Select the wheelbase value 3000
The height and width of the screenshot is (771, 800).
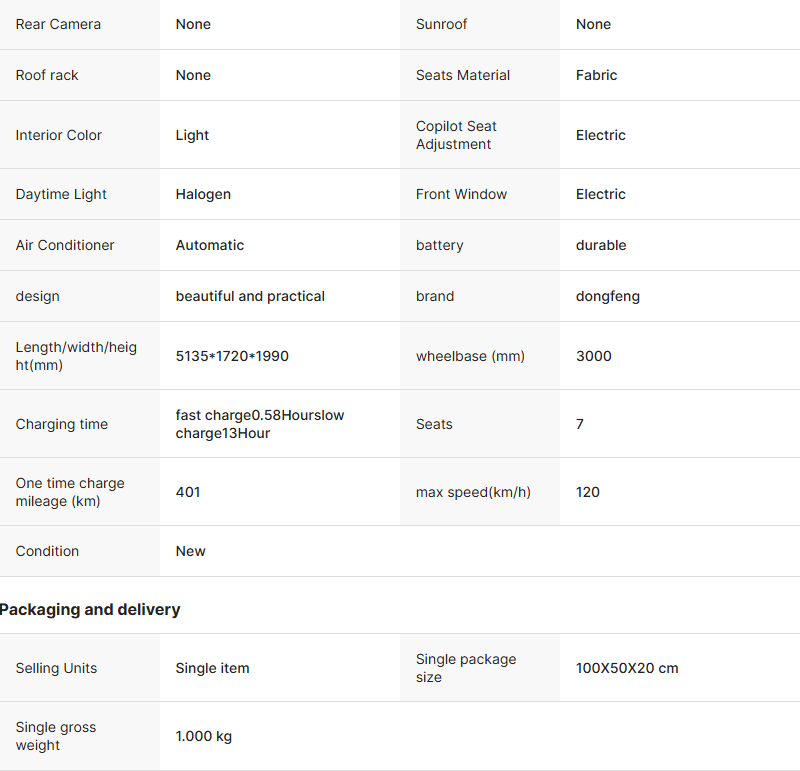(594, 356)
